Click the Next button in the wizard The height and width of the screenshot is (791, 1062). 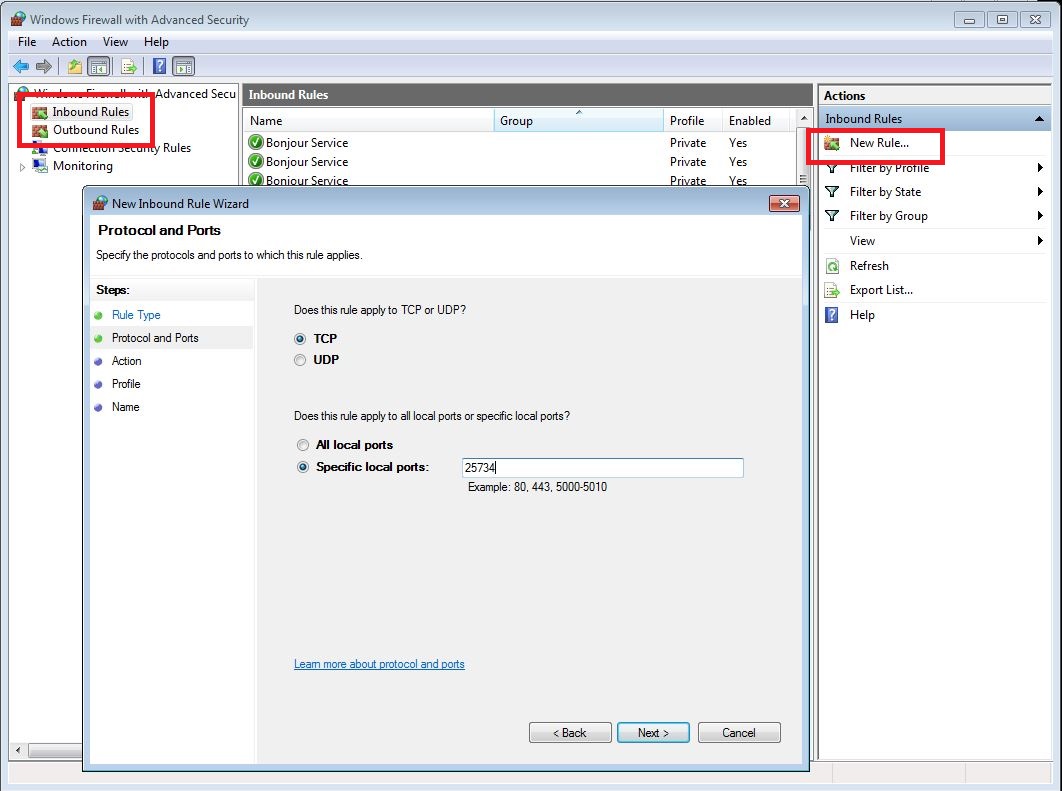point(653,733)
